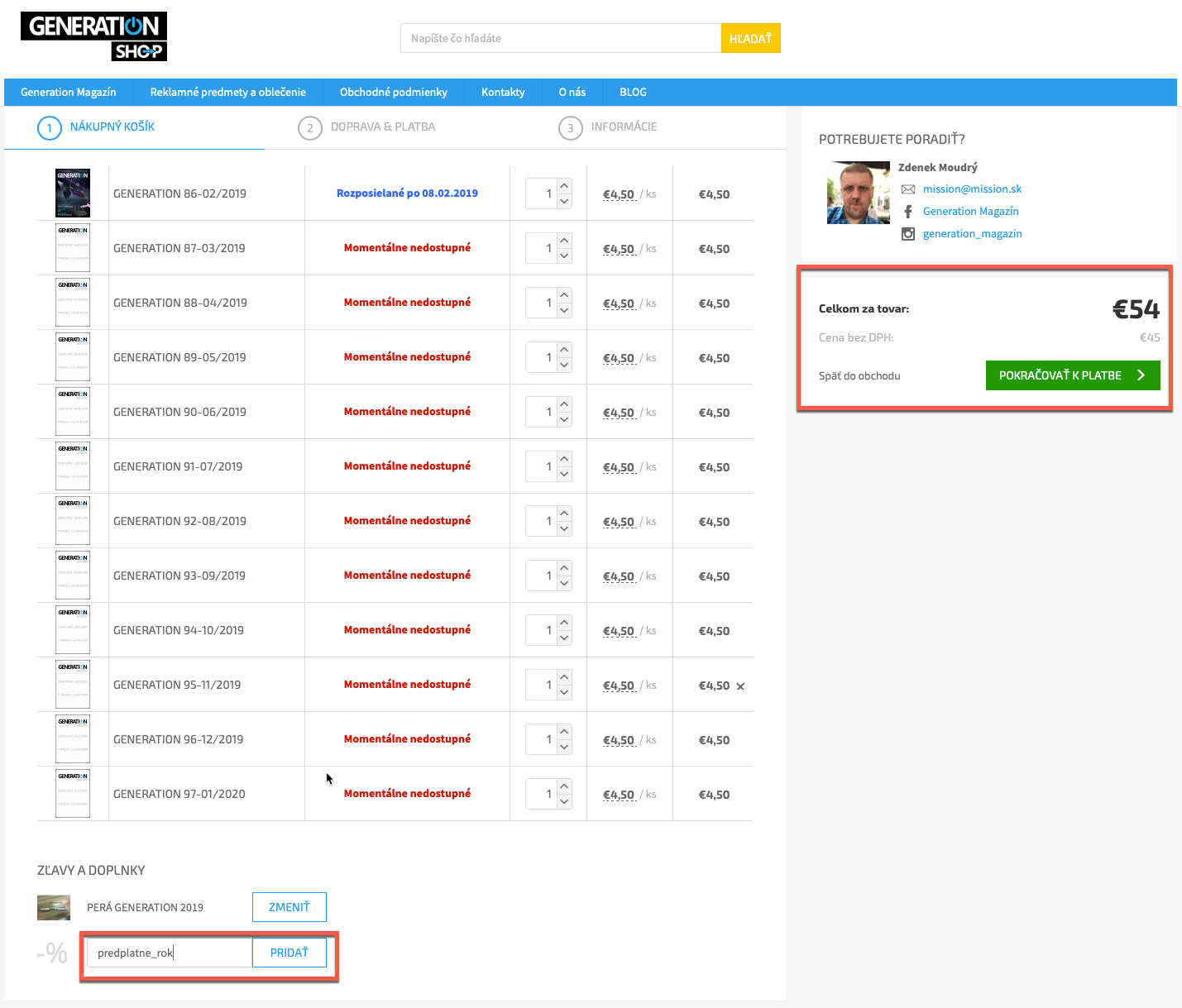Open mission@mission.sk email link
This screenshot has width=1182, height=1008.
(x=973, y=189)
